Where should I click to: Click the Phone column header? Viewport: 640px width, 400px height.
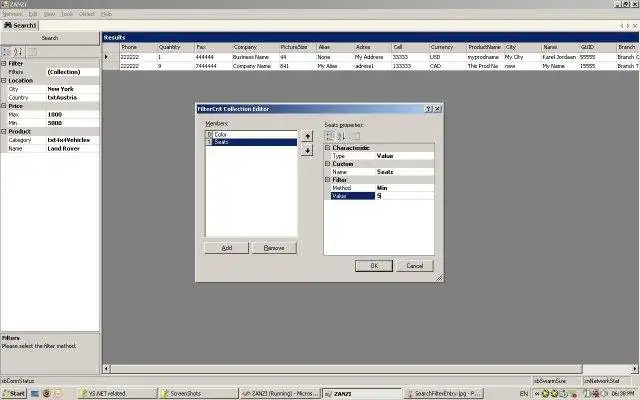[x=138, y=47]
